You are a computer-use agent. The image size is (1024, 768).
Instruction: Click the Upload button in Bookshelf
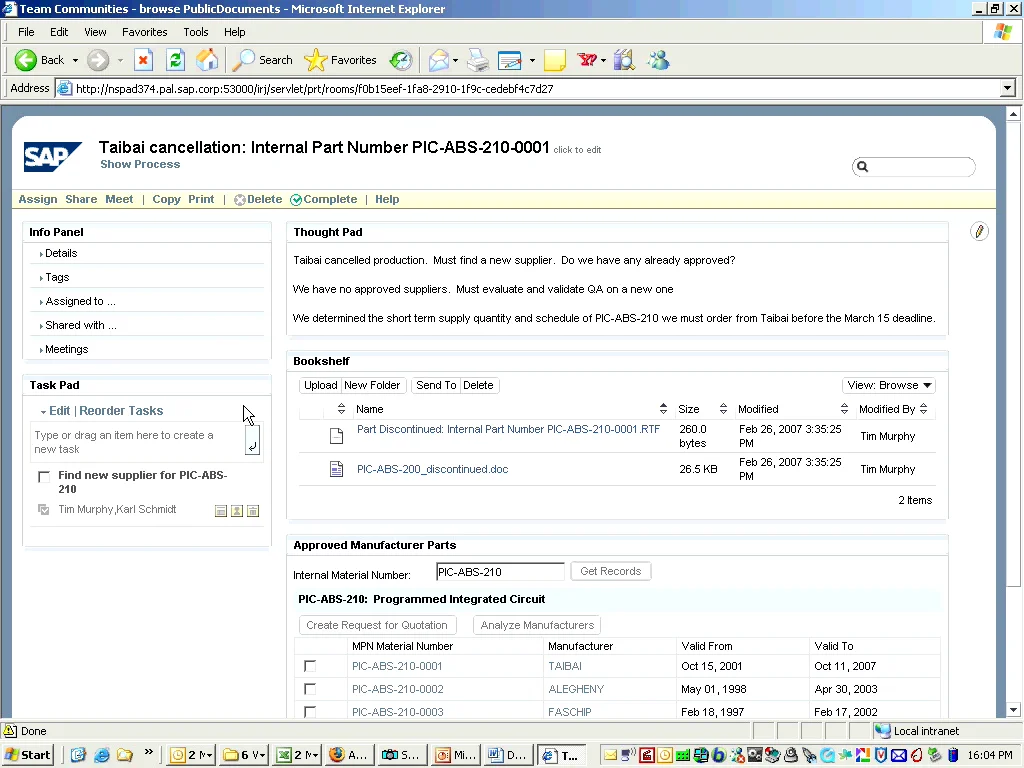pyautogui.click(x=320, y=385)
